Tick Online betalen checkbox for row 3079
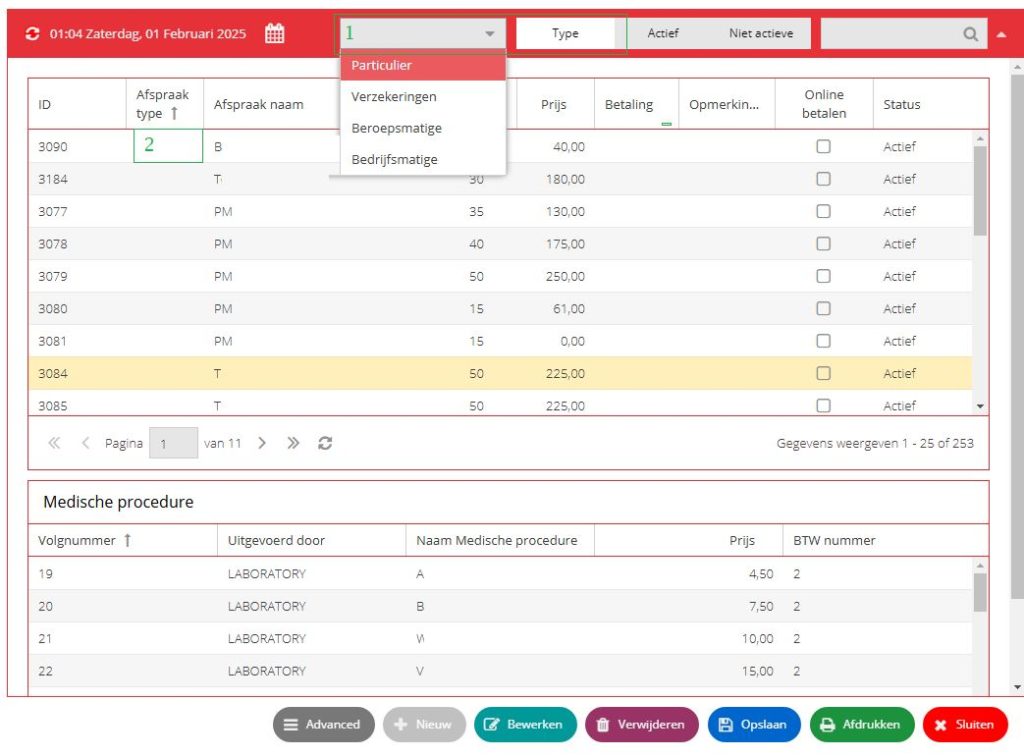The height and width of the screenshot is (756, 1024). coord(824,276)
